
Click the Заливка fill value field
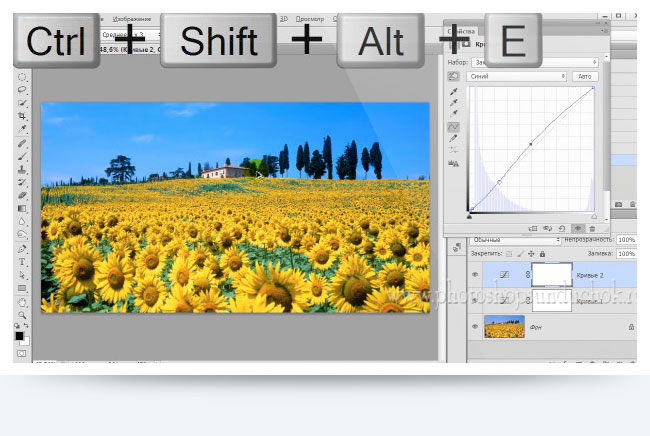626,254
